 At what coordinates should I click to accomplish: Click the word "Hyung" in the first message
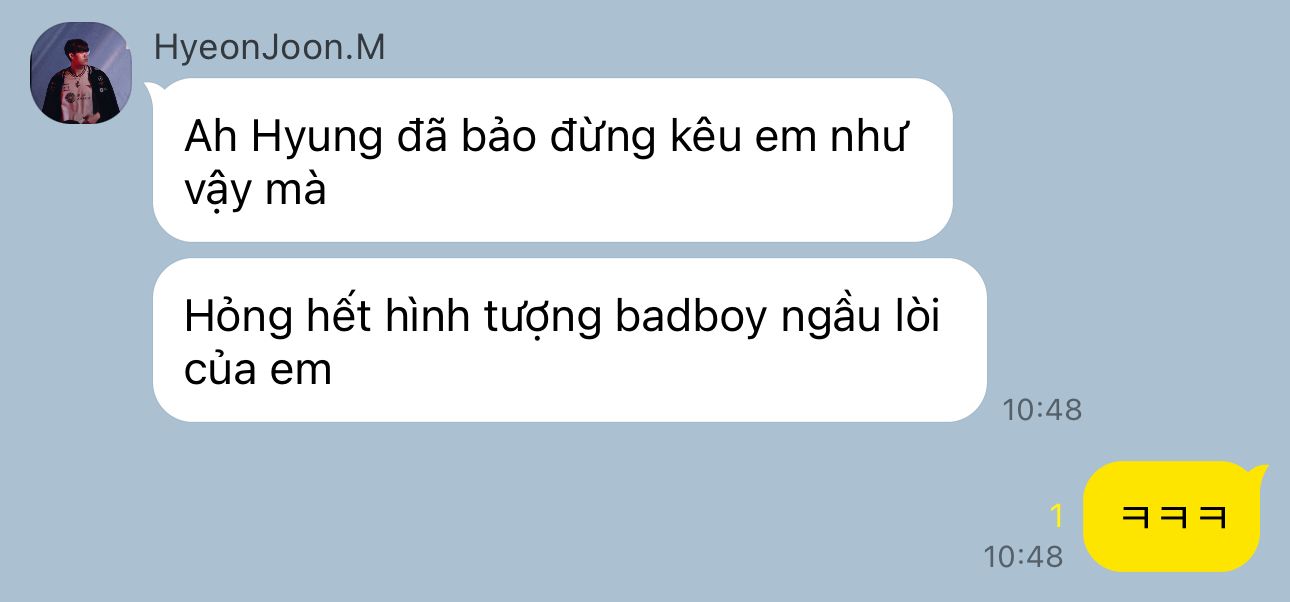(x=315, y=139)
